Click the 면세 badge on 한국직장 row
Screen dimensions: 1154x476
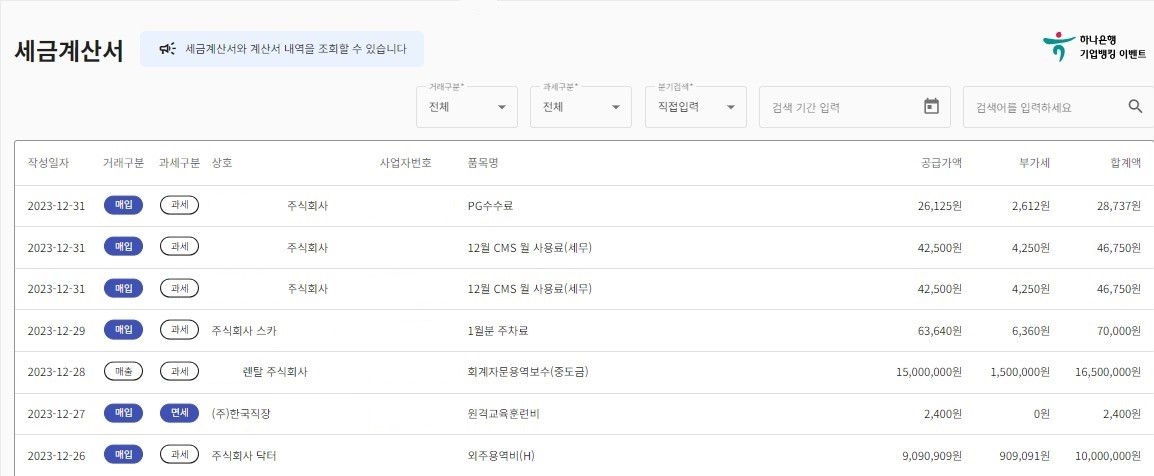pos(179,413)
